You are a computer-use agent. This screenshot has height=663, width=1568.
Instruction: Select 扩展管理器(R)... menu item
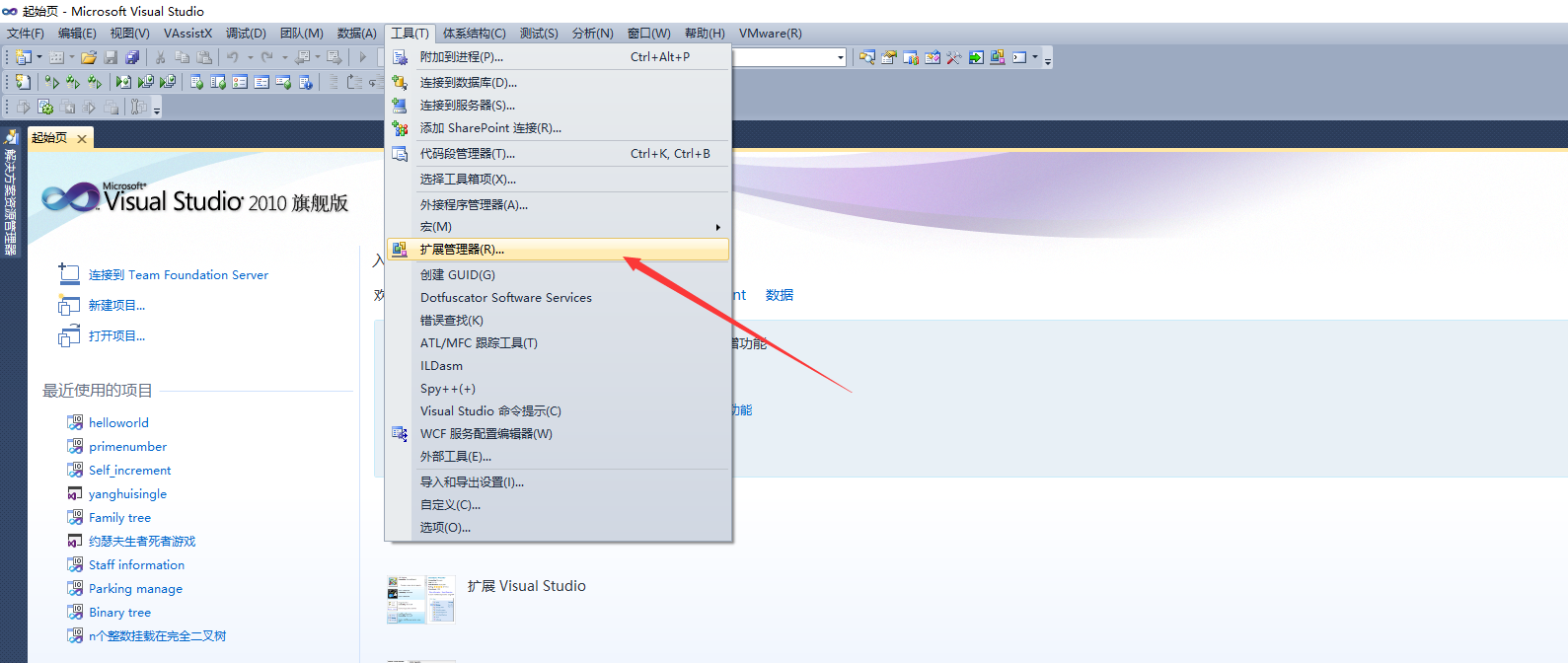[x=559, y=250]
